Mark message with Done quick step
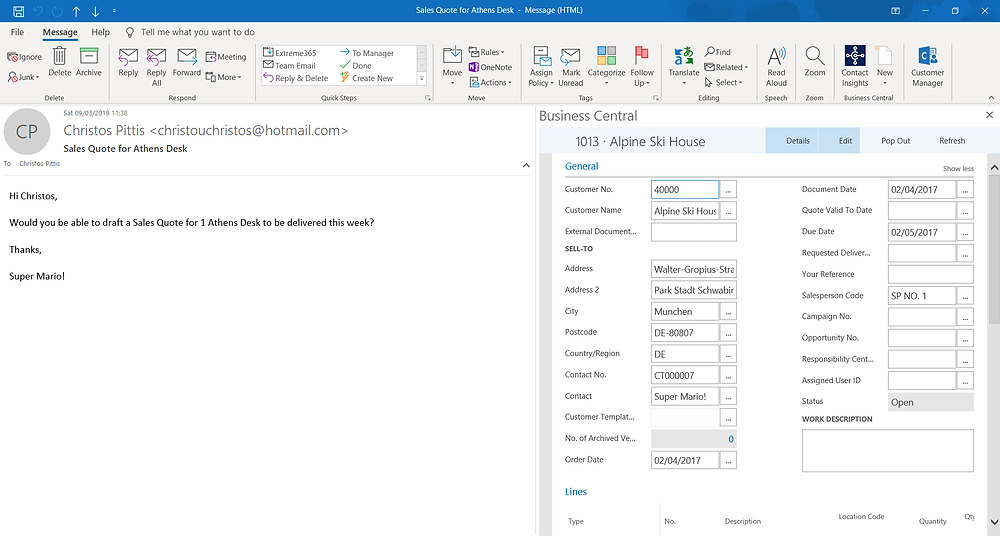1000x536 pixels. tap(356, 65)
